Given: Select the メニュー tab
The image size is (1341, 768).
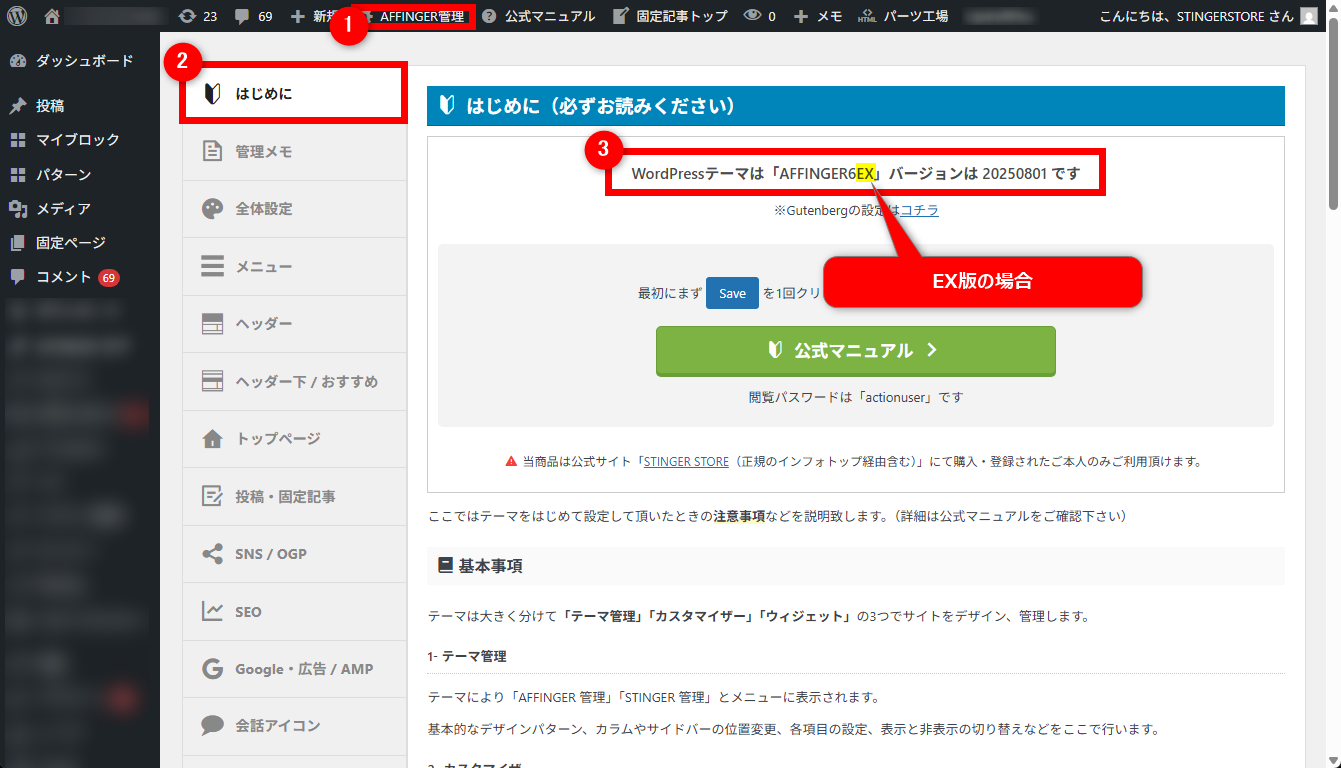Looking at the screenshot, I should point(294,267).
